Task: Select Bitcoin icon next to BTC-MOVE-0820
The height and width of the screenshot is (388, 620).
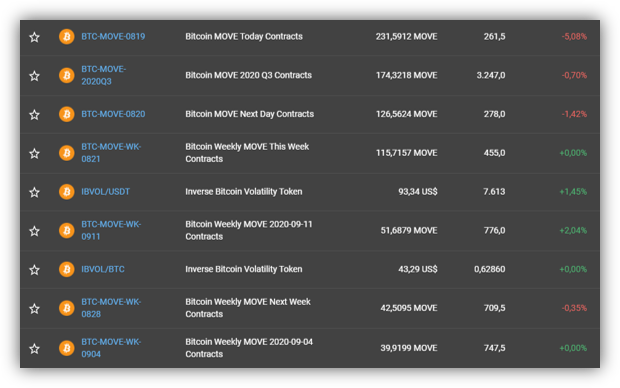Action: pyautogui.click(x=66, y=114)
